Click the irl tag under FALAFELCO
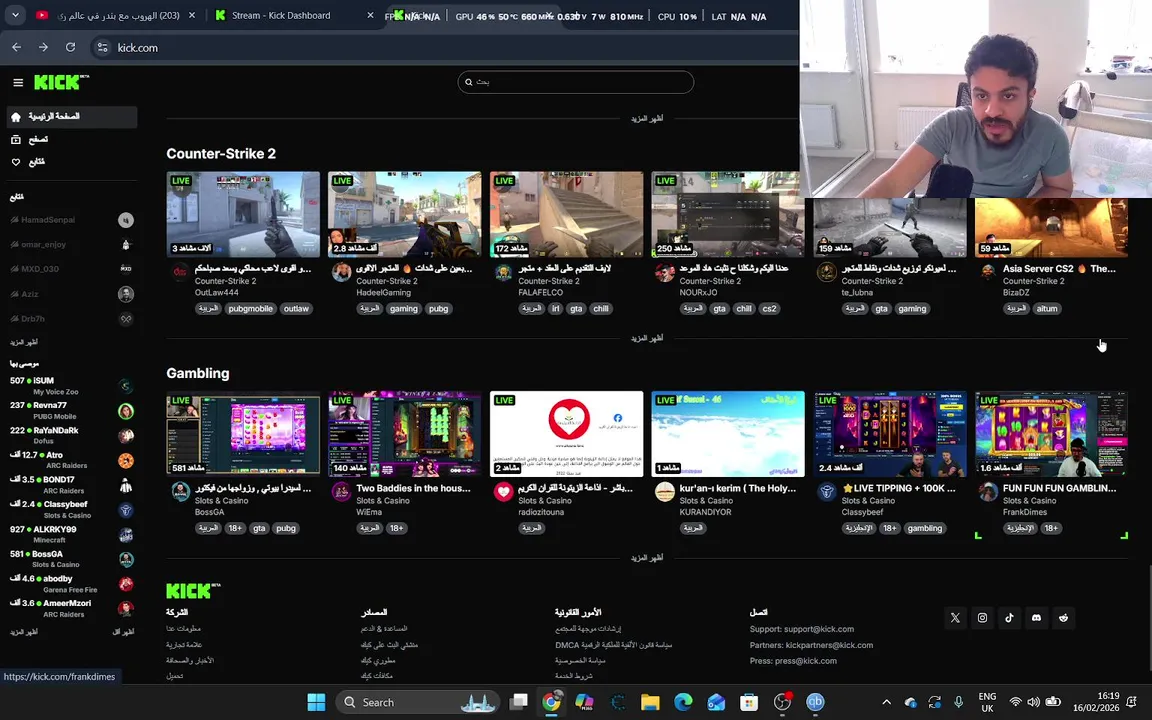The height and width of the screenshot is (720, 1152). tap(555, 309)
